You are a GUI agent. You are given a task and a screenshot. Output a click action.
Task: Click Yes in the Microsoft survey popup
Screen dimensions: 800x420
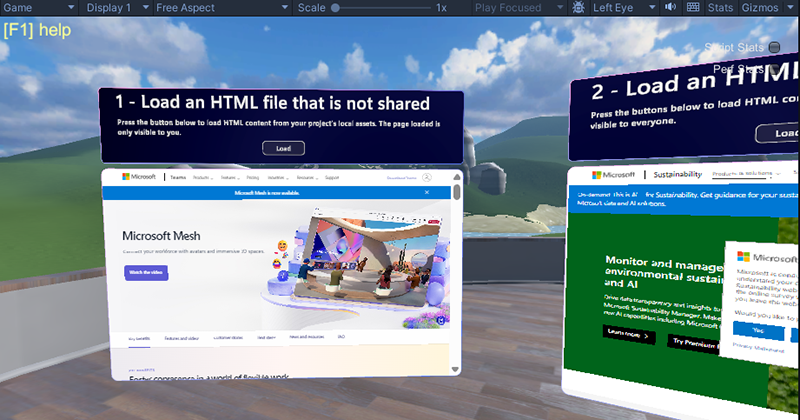(x=758, y=331)
